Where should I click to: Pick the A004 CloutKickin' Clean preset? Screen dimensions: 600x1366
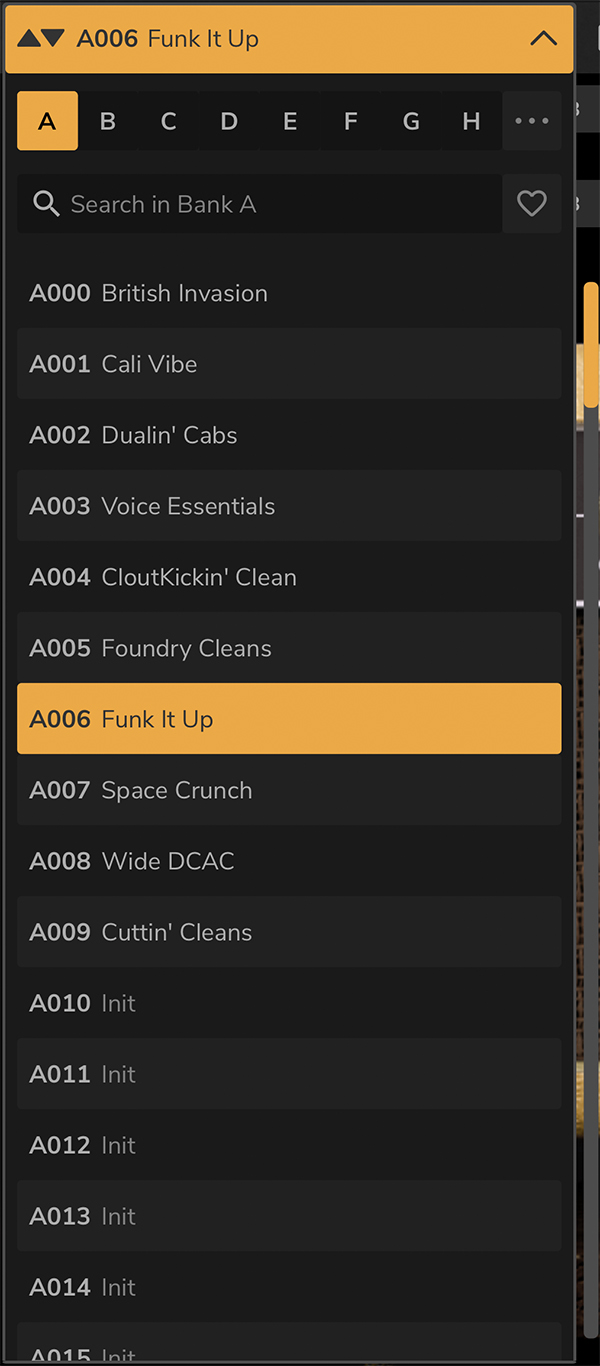(289, 577)
